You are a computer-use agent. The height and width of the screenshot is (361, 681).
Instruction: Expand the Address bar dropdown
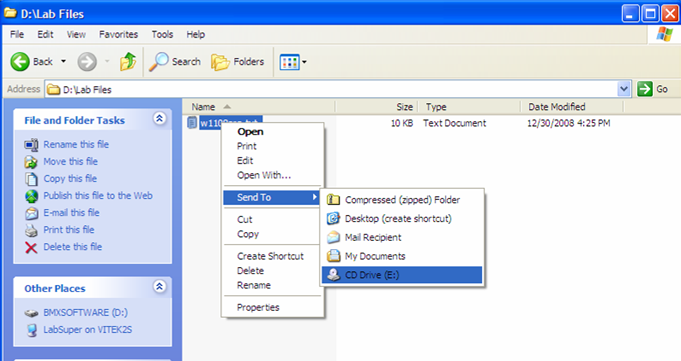(x=624, y=89)
